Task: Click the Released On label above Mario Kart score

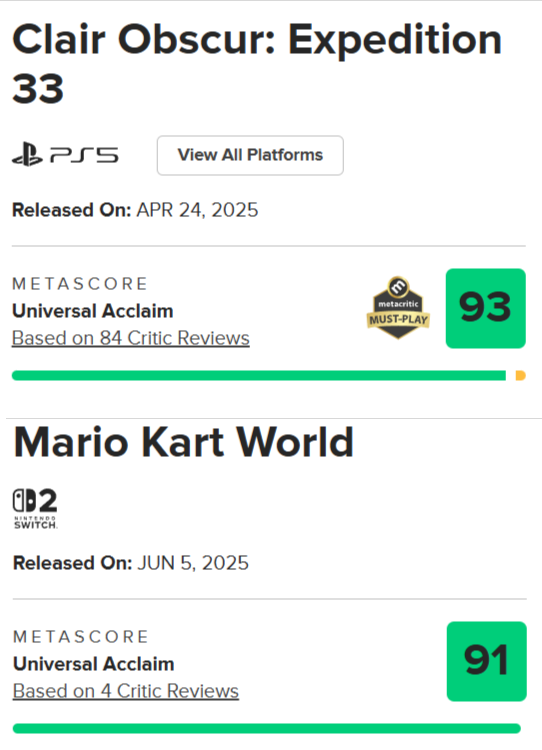Action: [73, 563]
